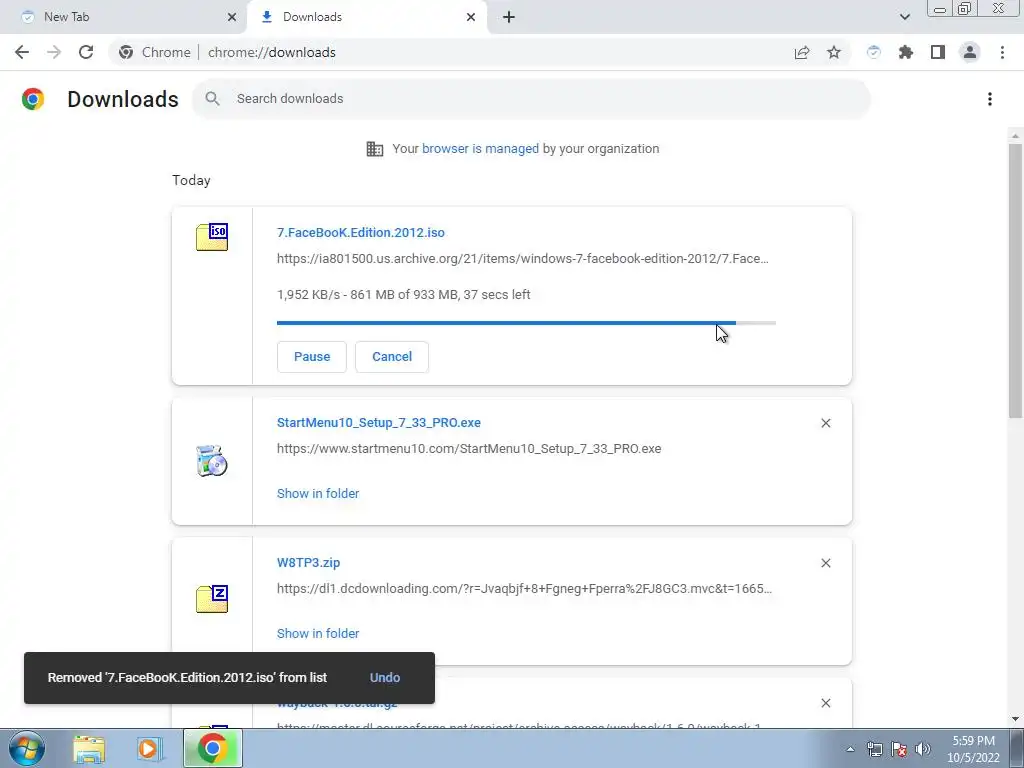Toggle the browser side panel icon
This screenshot has height=768, width=1024.
[x=938, y=52]
